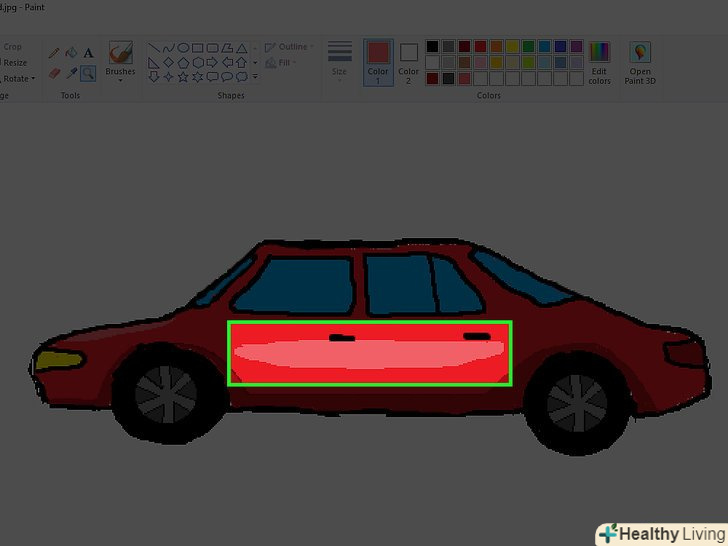Choose the right arrow shape
Viewport: 728px width, 546px height.
click(213, 62)
